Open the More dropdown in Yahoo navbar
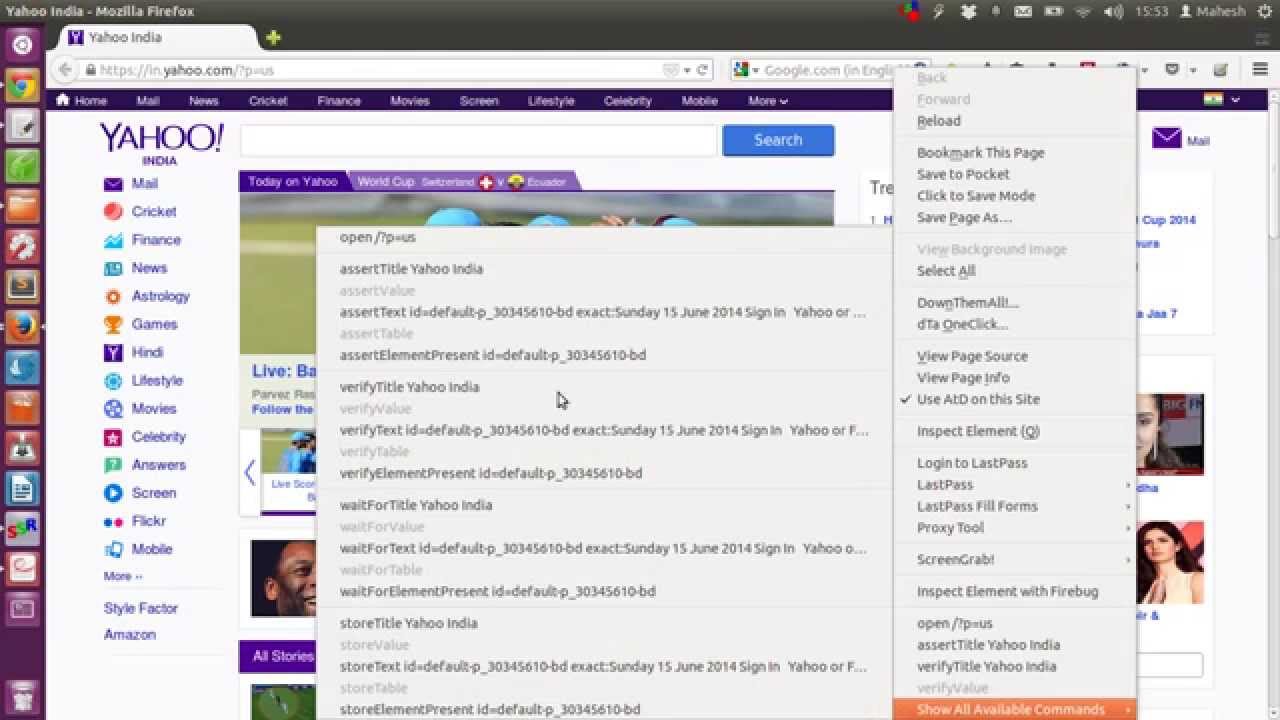 click(767, 101)
